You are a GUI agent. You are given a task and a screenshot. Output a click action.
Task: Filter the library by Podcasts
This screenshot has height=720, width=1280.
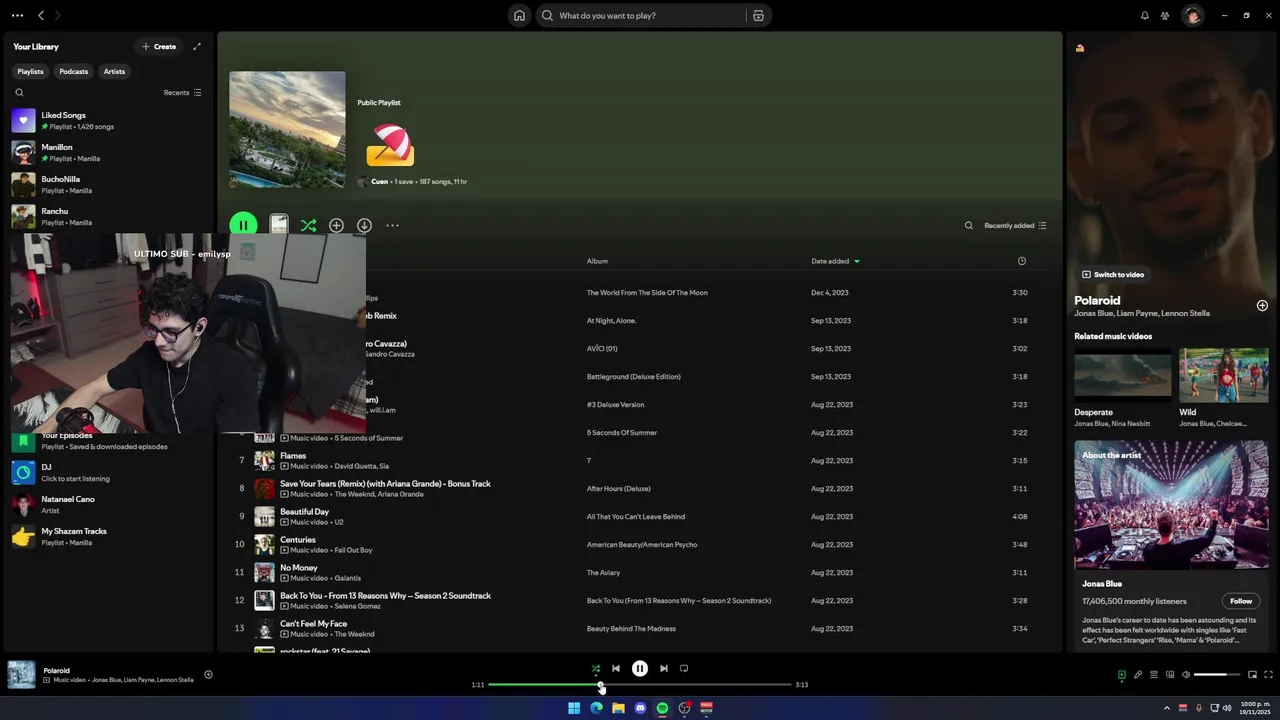point(73,72)
